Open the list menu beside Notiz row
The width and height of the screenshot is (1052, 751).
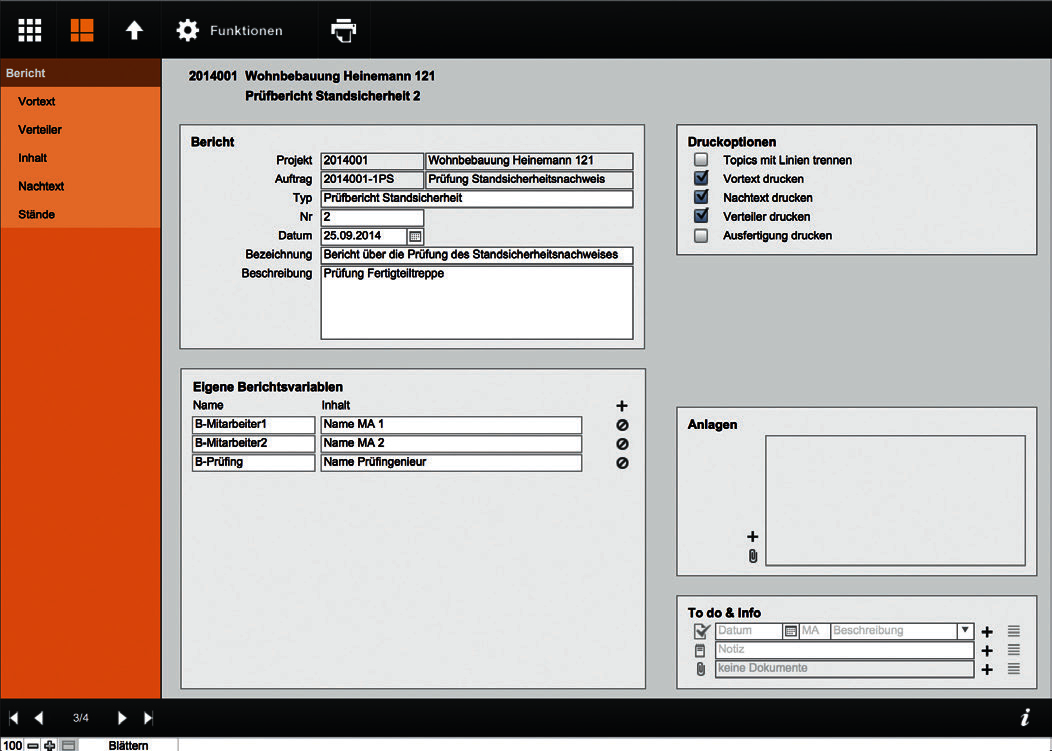(1014, 650)
